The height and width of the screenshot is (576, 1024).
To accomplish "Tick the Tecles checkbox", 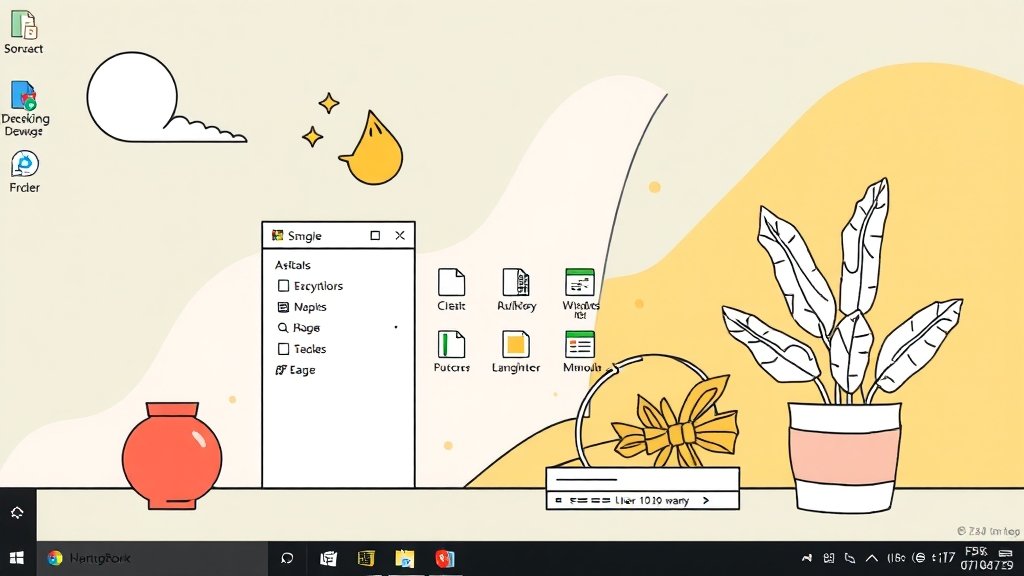I will click(x=284, y=349).
